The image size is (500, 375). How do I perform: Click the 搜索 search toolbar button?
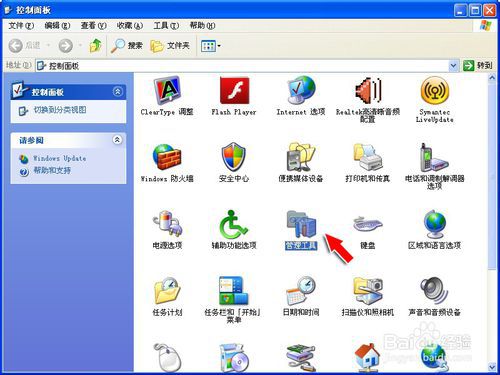tap(127, 46)
